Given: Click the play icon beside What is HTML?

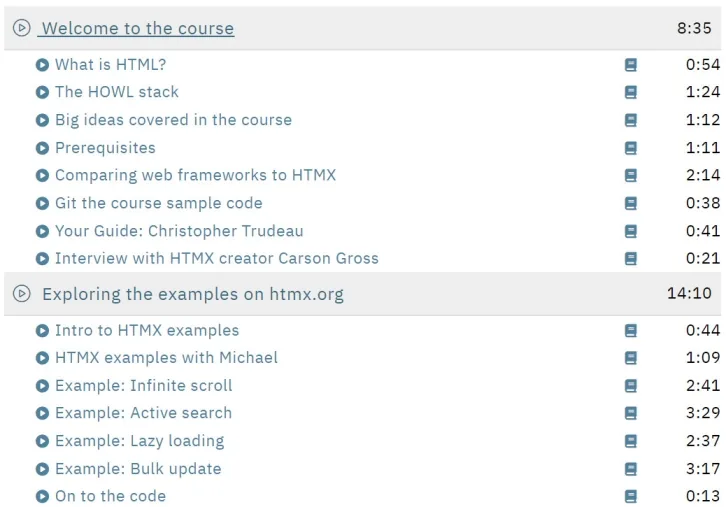Looking at the screenshot, I should click(42, 65).
